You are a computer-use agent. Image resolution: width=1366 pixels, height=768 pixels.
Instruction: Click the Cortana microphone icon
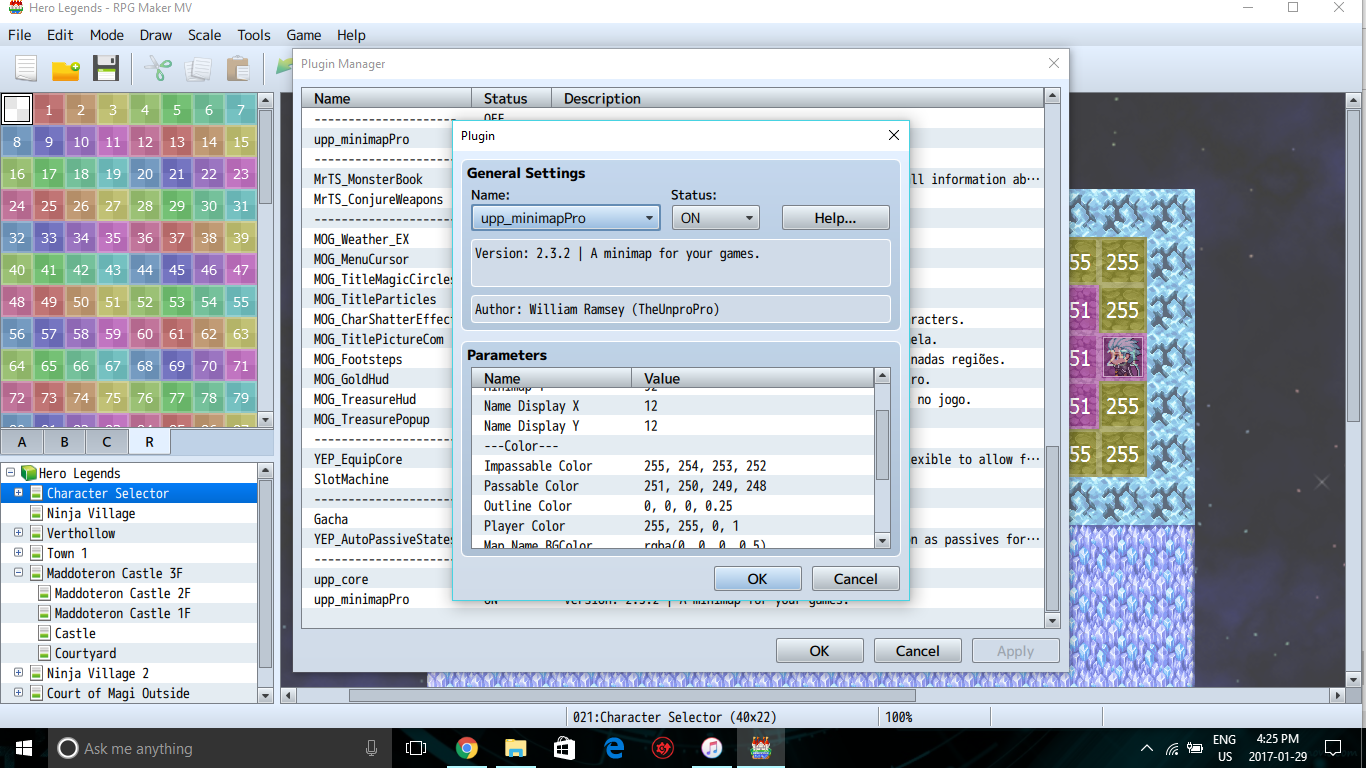tap(372, 748)
